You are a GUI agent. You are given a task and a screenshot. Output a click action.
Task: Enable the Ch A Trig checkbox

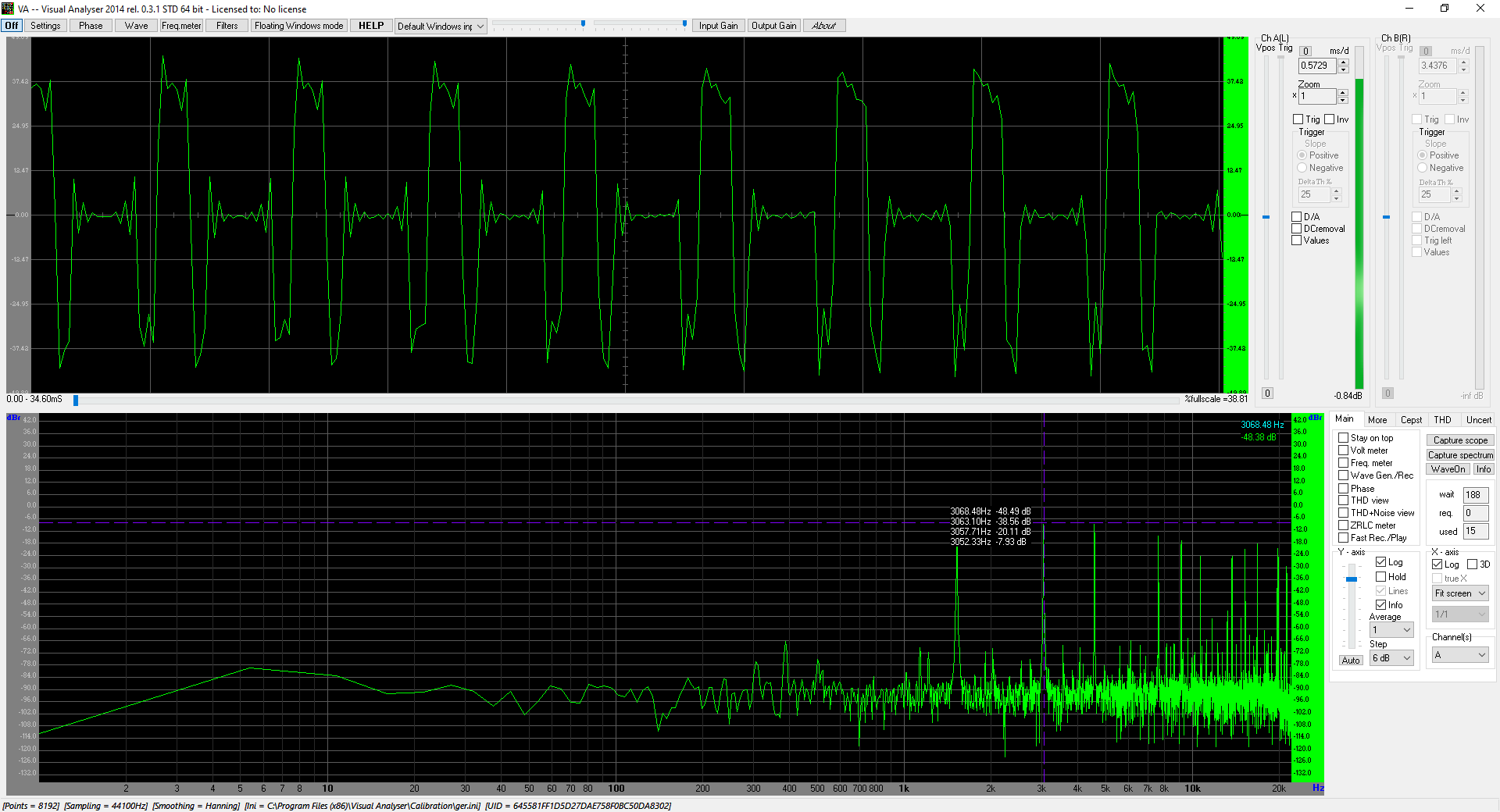1298,119
